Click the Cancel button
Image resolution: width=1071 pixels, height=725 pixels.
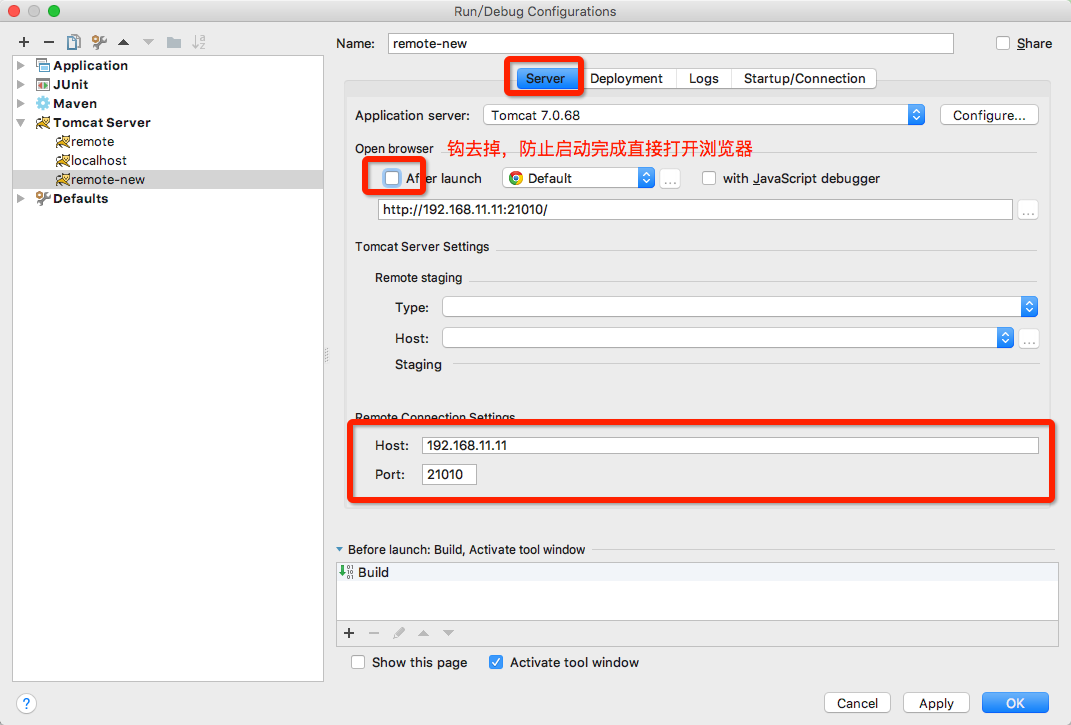(x=857, y=703)
